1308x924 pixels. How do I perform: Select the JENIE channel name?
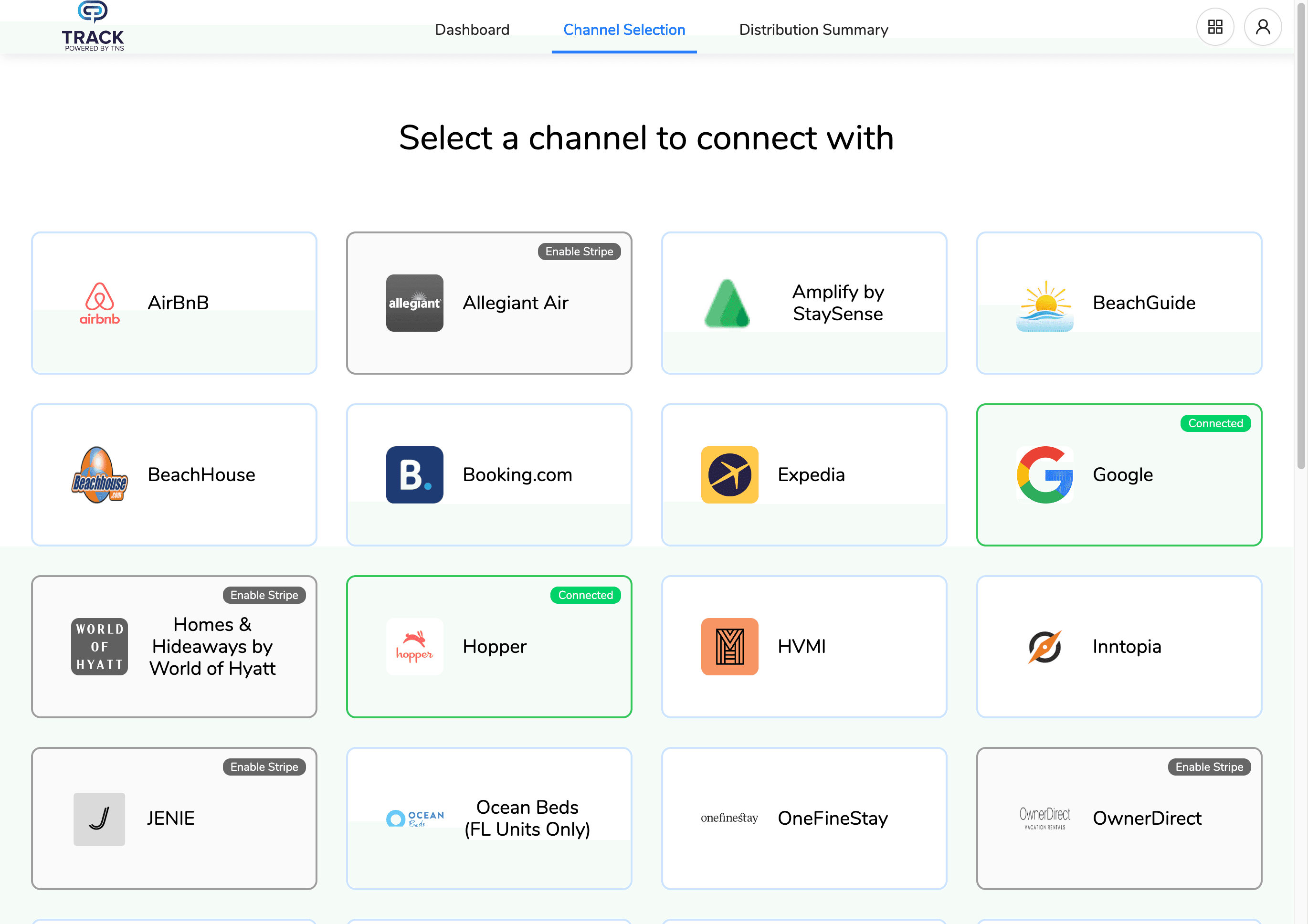point(171,819)
